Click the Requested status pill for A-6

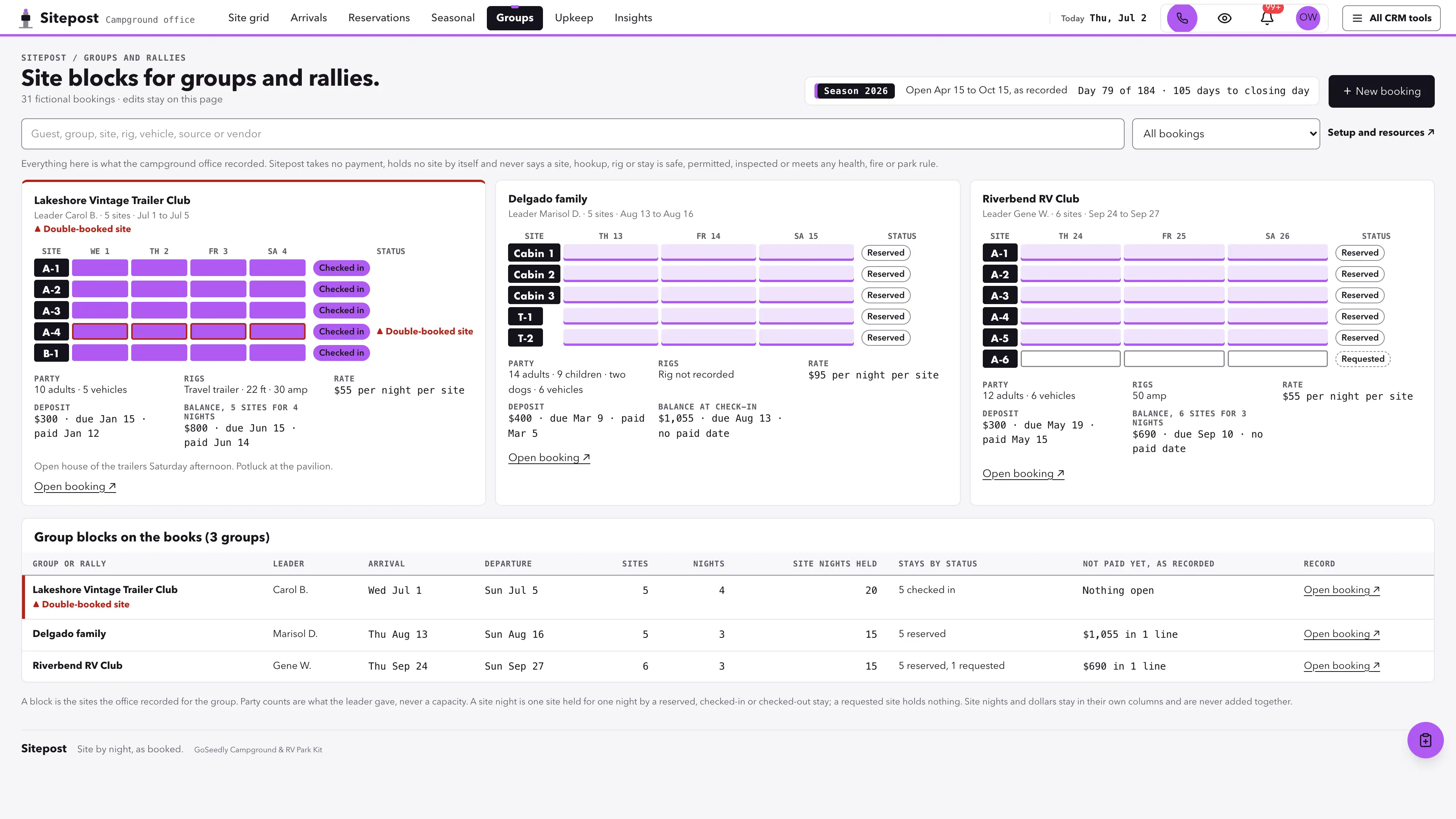pyautogui.click(x=1362, y=359)
